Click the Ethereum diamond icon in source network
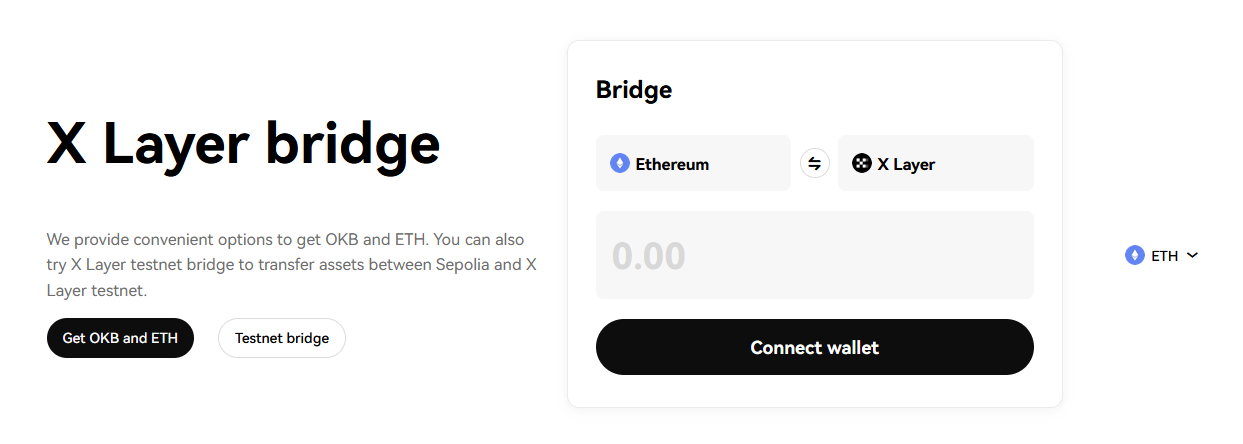Viewport: 1243px width, 444px height. coord(620,164)
